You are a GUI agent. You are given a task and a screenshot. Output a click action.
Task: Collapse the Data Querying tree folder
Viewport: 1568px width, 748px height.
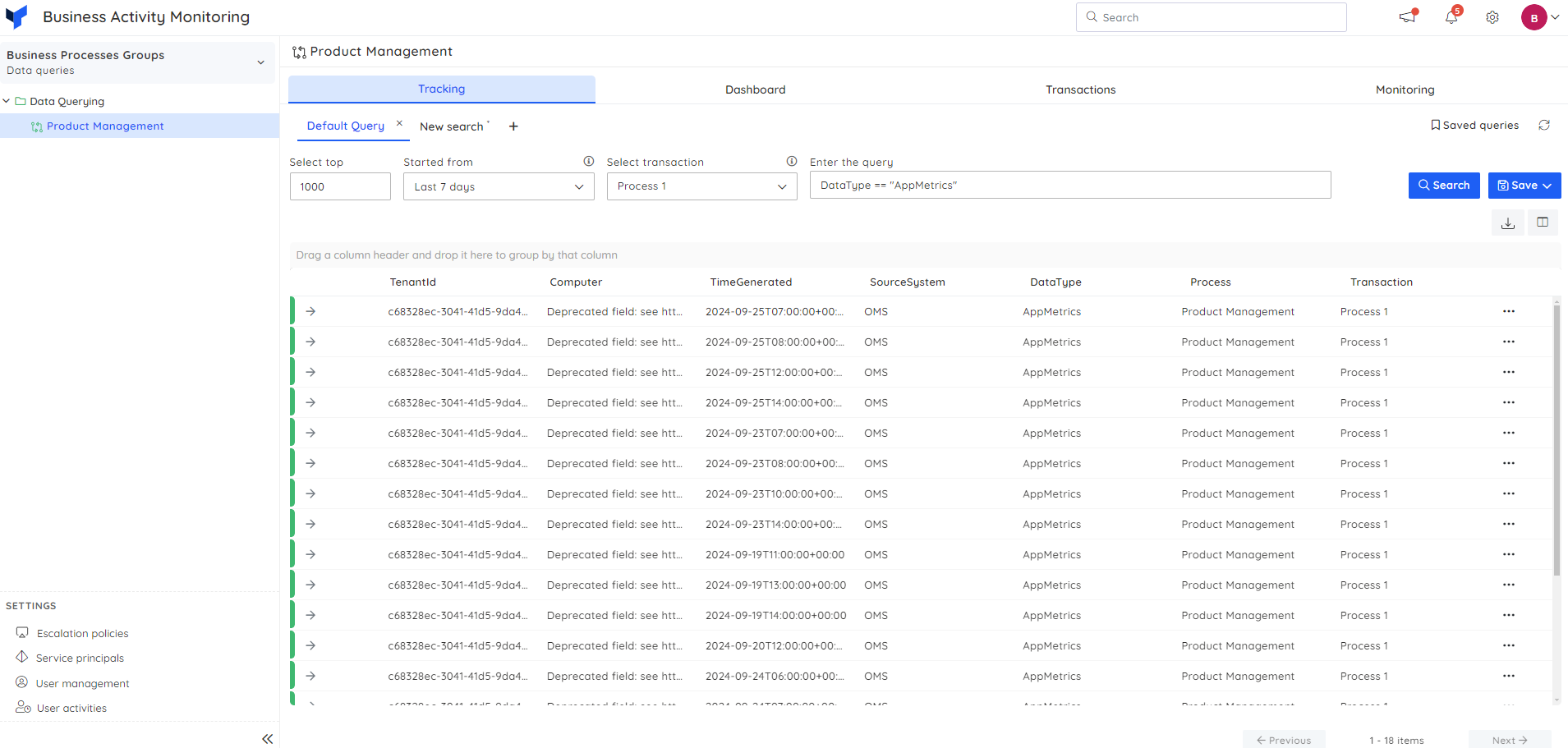pos(7,101)
